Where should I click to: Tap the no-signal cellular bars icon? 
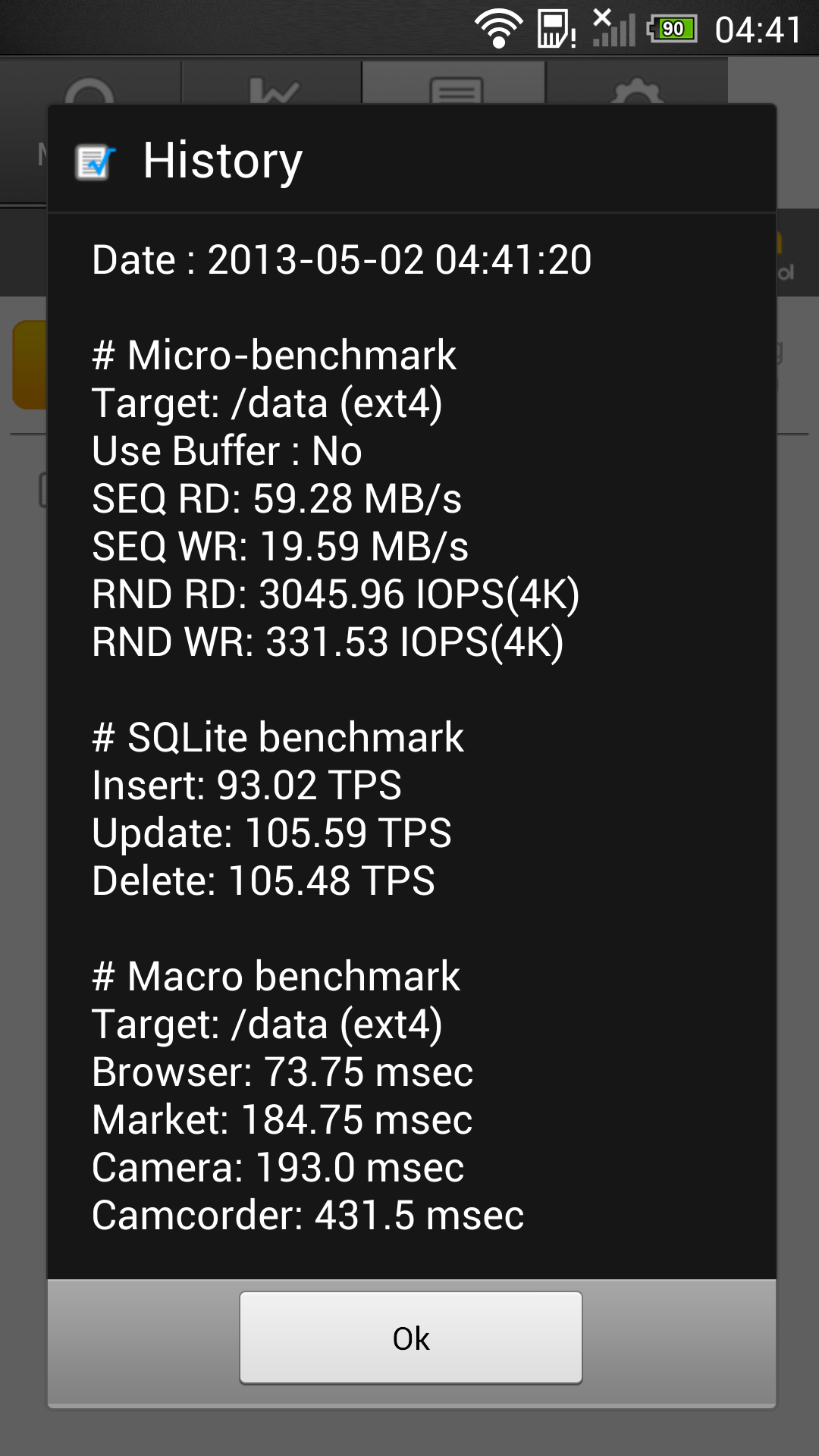pos(613,27)
